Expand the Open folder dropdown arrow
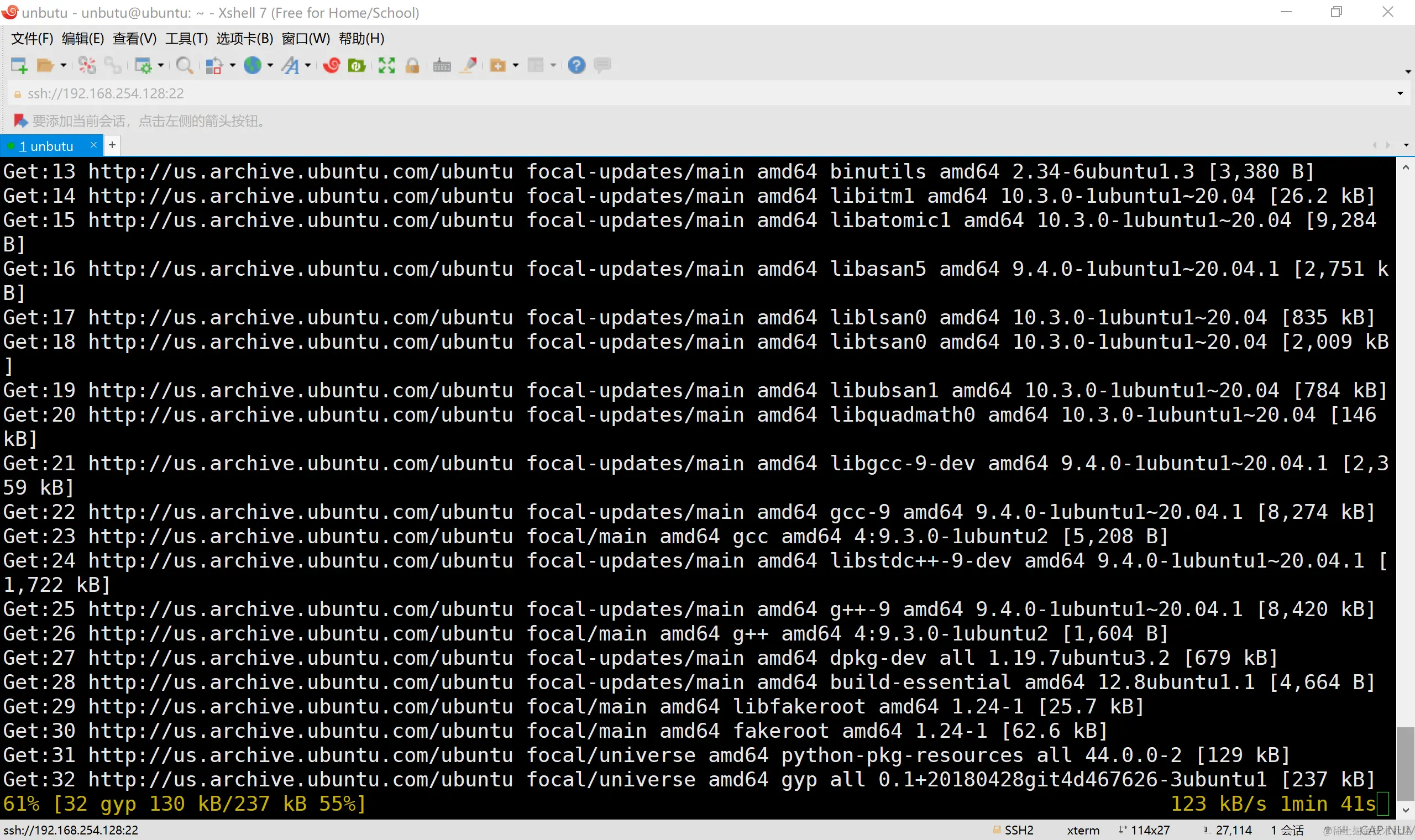1415x840 pixels. point(64,66)
